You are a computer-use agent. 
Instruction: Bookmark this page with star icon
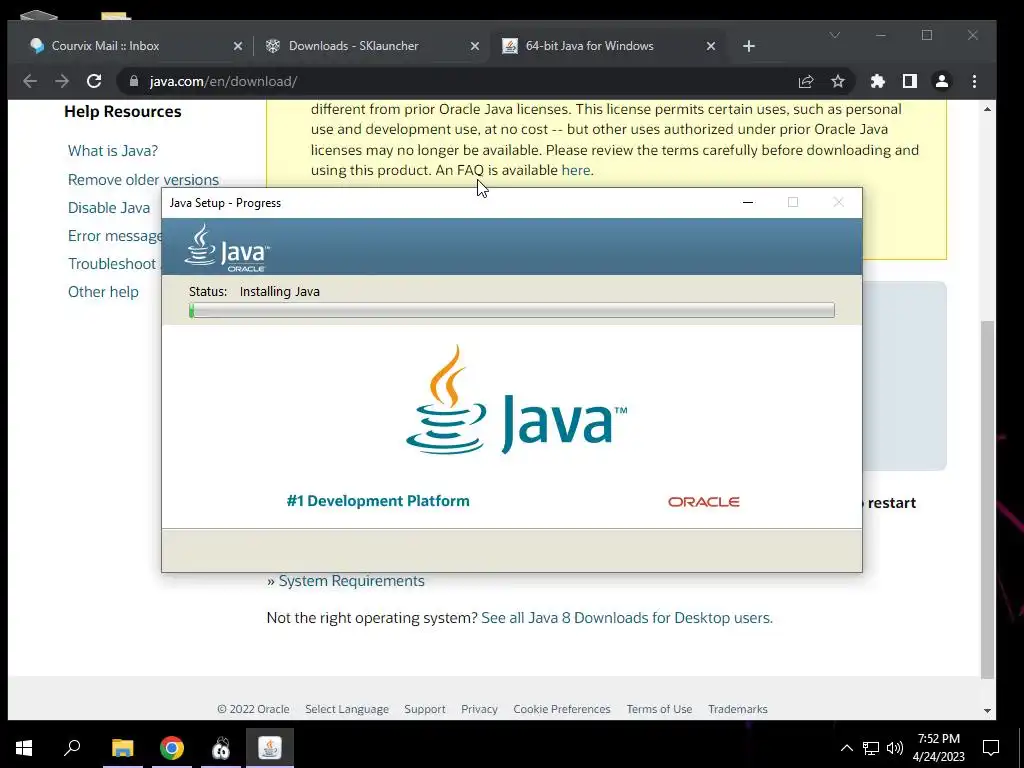[x=838, y=81]
